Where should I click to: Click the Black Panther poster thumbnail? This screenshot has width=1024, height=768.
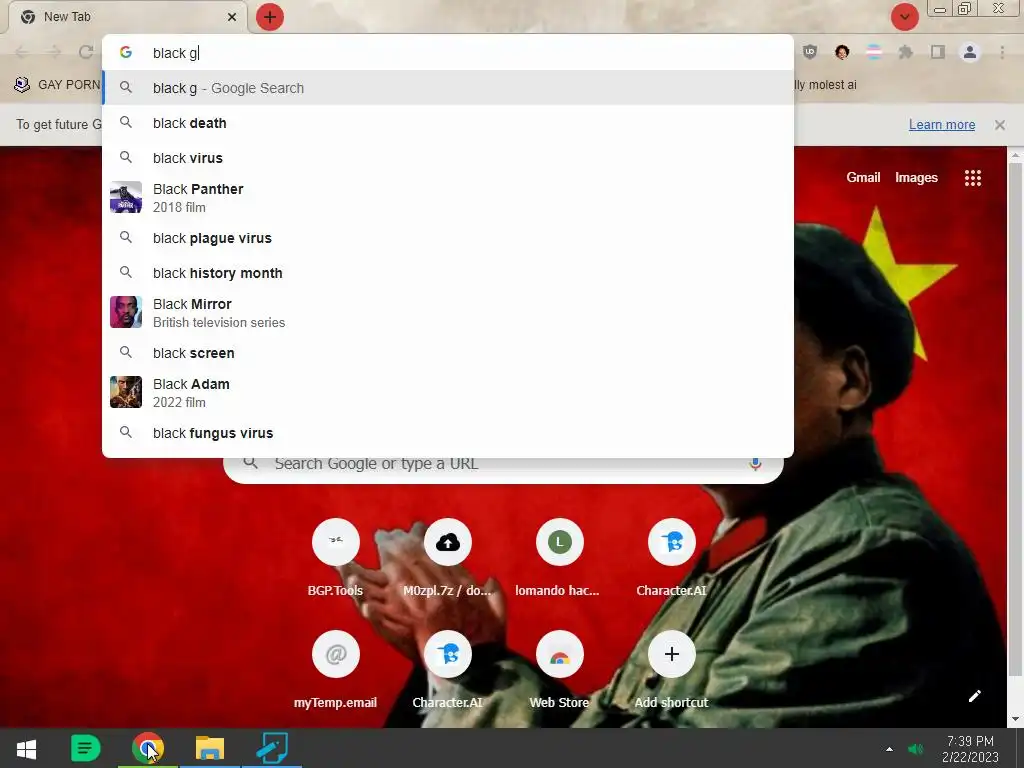(126, 197)
